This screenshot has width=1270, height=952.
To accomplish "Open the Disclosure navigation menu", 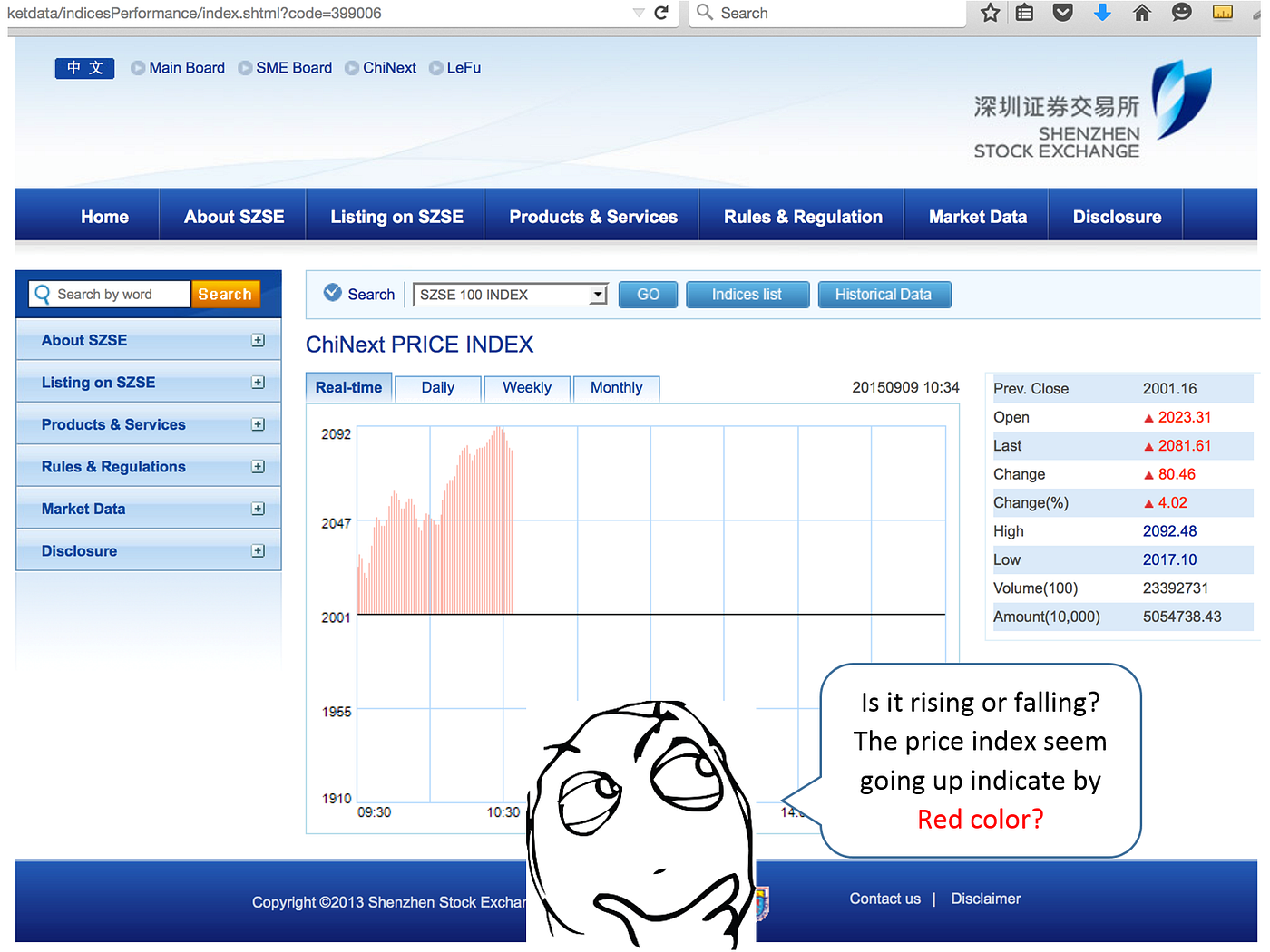I will 1117,217.
